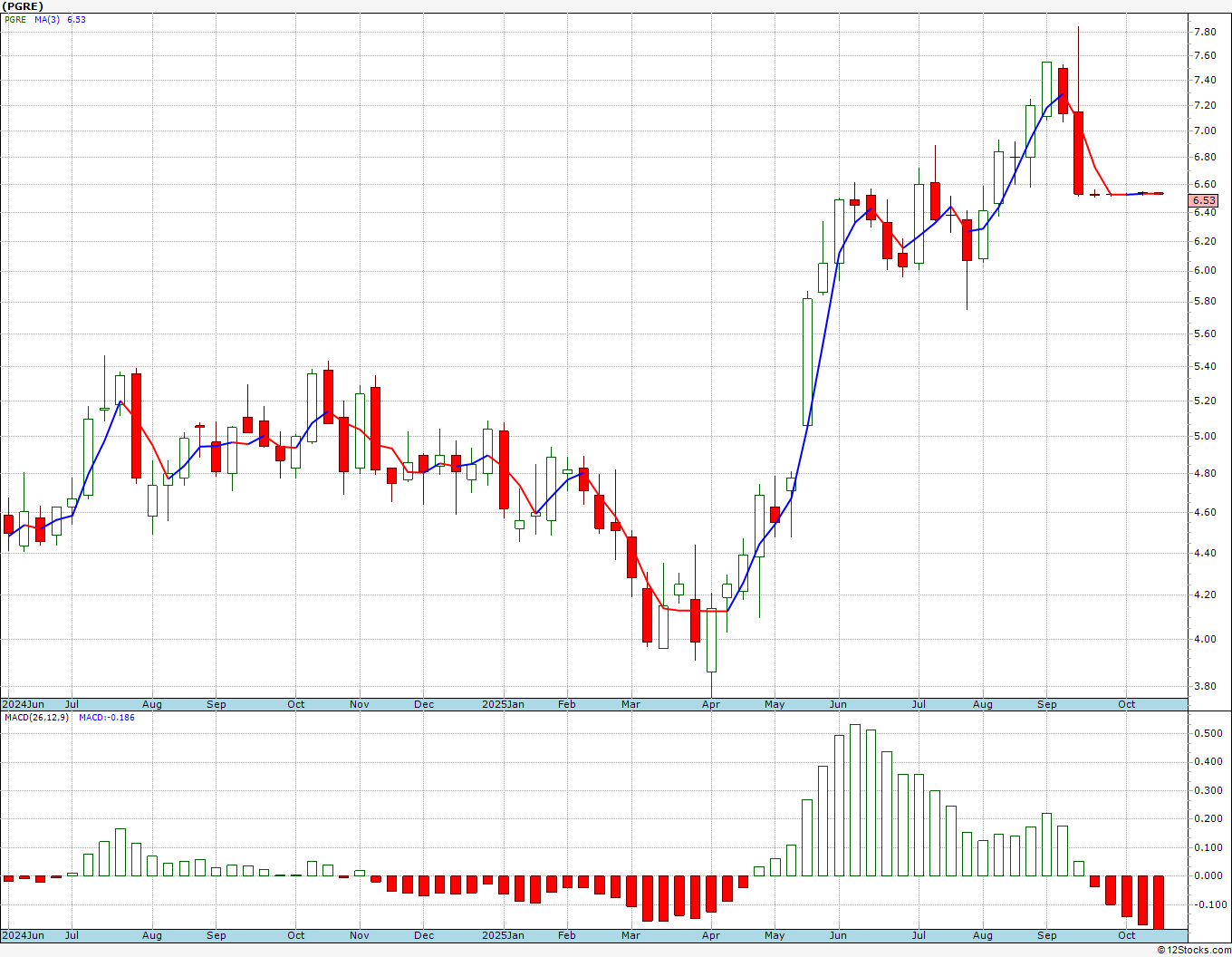Viewport: 1232px width, 957px height.
Task: Click the MACD(26,12,9) indicator label
Action: pyautogui.click(x=36, y=718)
